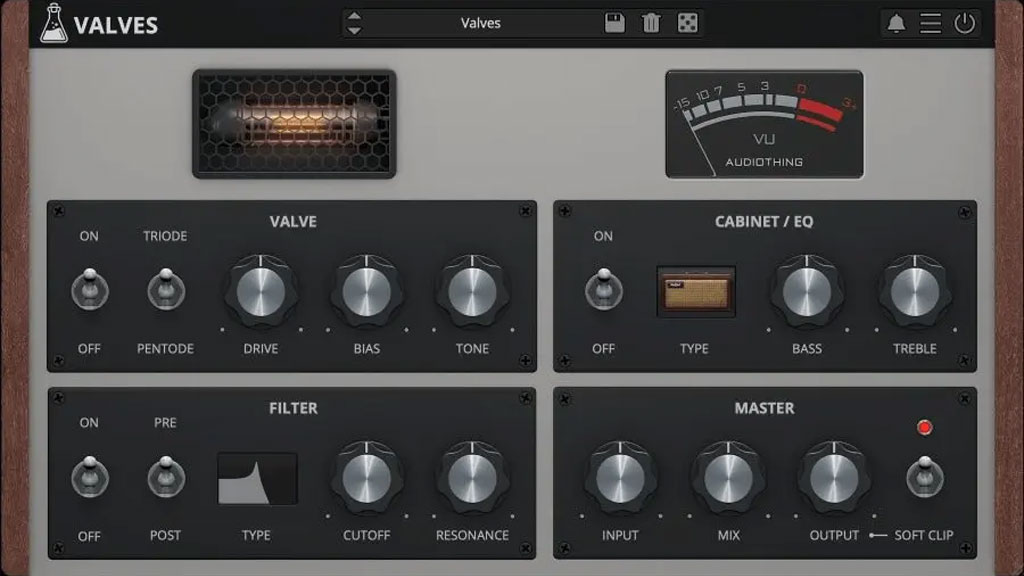The height and width of the screenshot is (576, 1024).
Task: Click the FILTER heading
Action: [x=293, y=409]
